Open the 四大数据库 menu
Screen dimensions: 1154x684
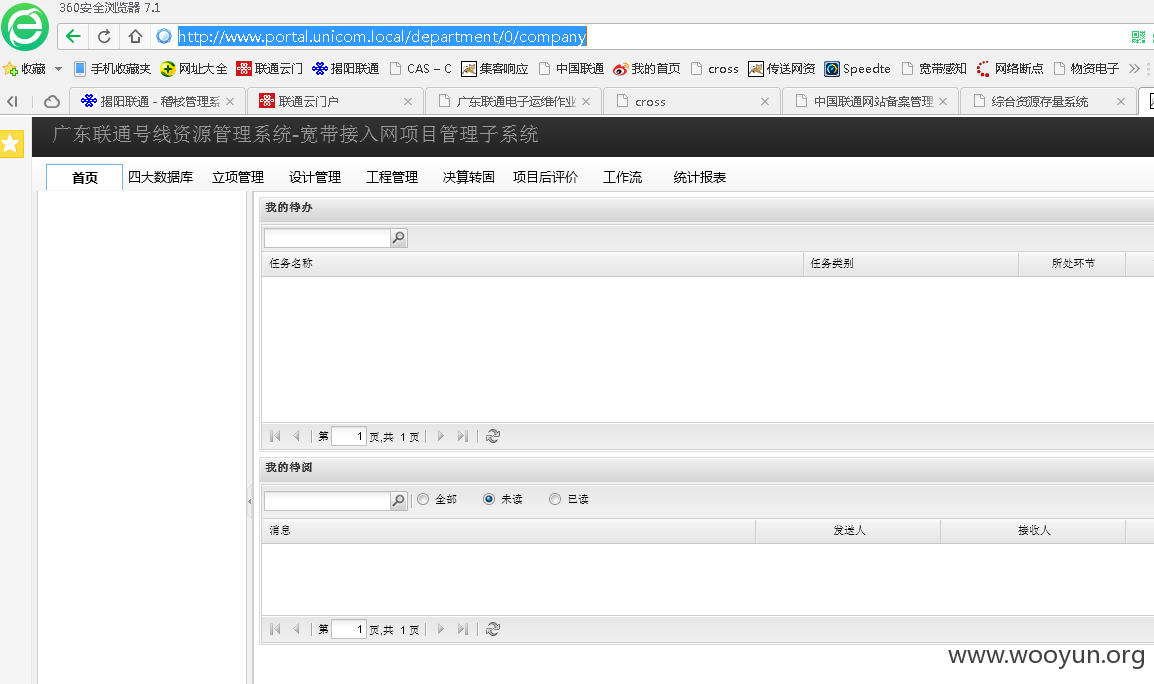[160, 177]
